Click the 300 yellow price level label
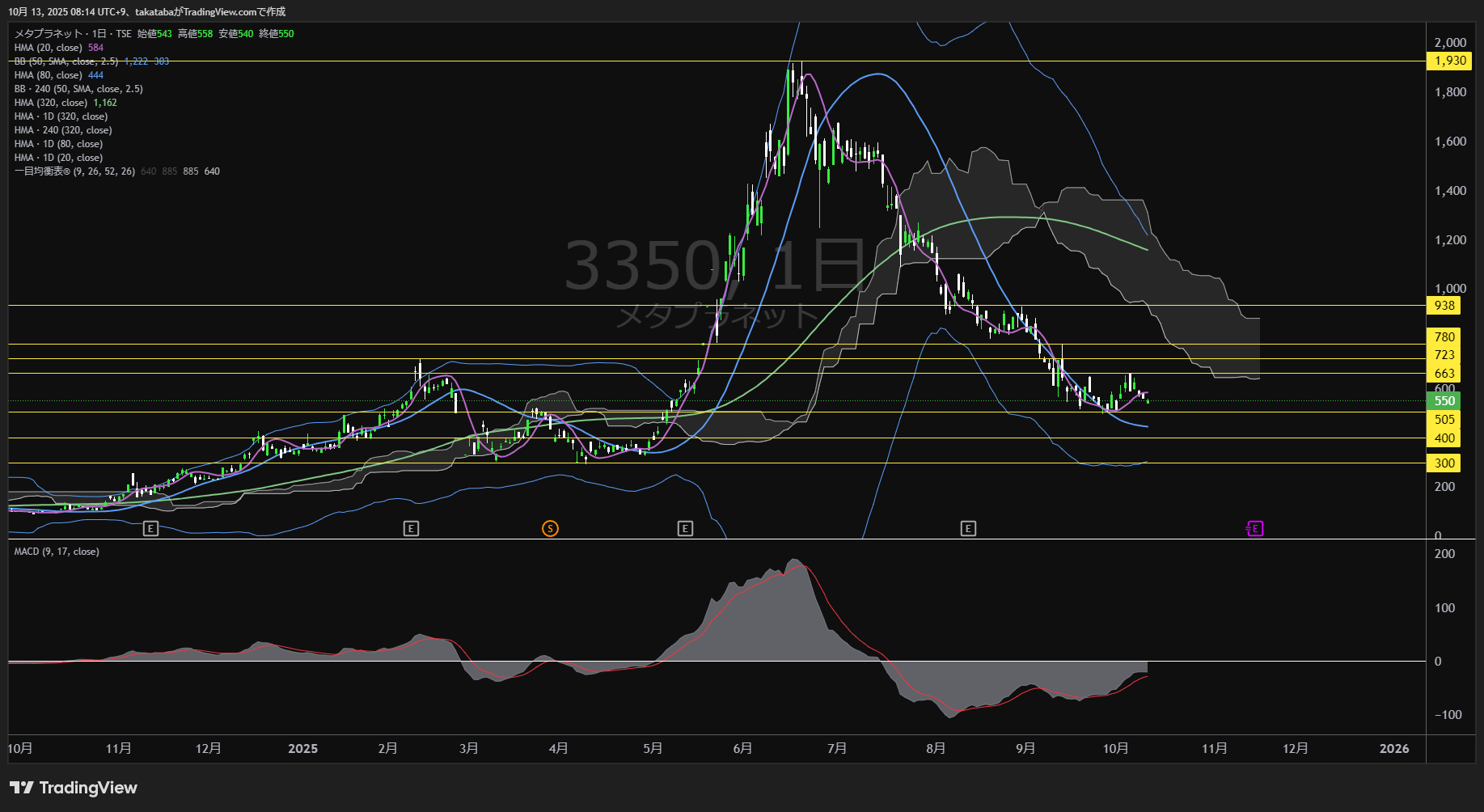 [x=1444, y=463]
